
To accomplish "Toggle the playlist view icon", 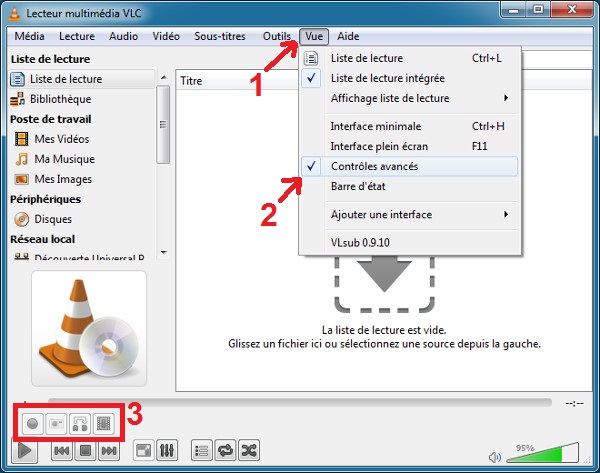I will click(x=200, y=451).
